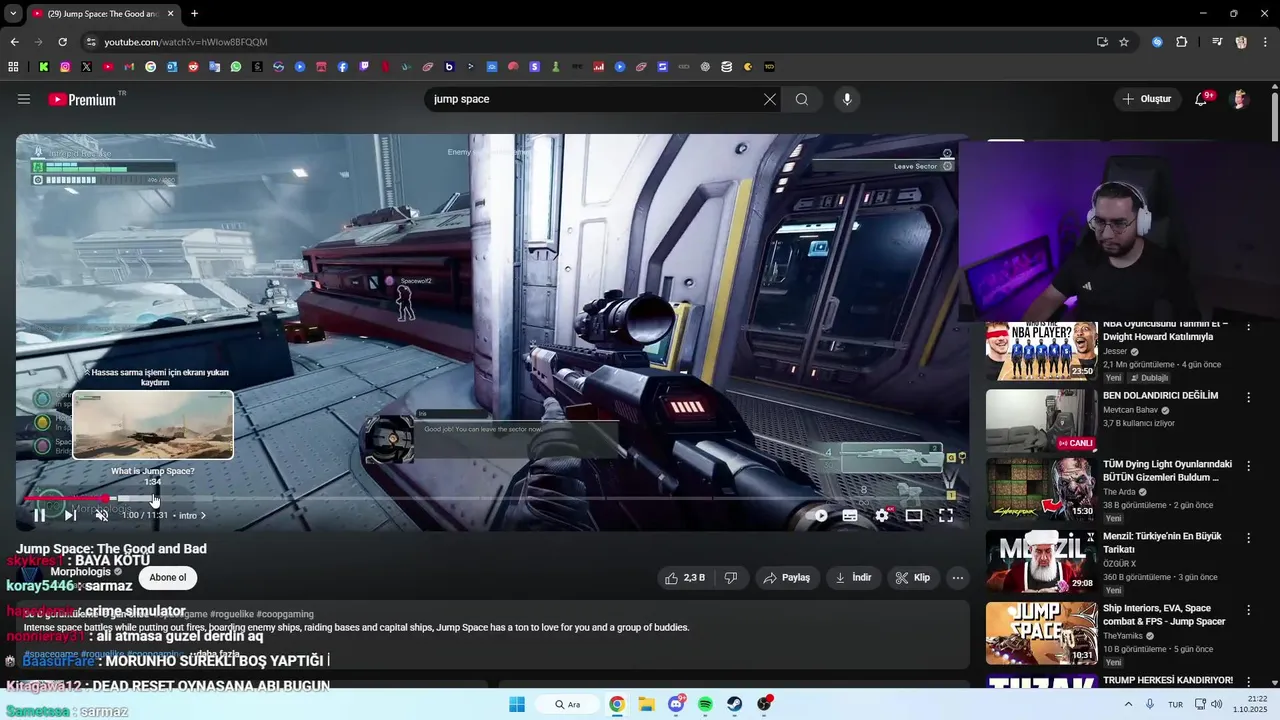Viewport: 1280px width, 720px height.
Task: Open the Oluştur create menu
Action: [1147, 99]
